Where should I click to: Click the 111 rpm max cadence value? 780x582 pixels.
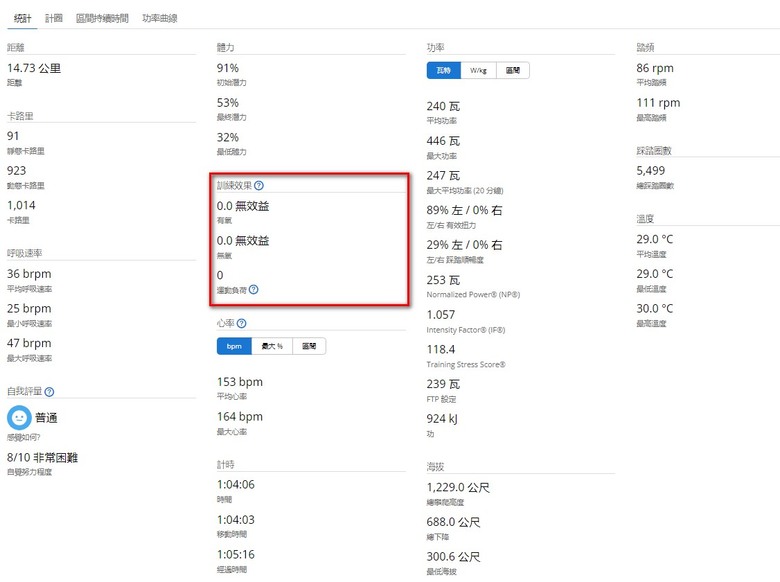pyautogui.click(x=658, y=103)
